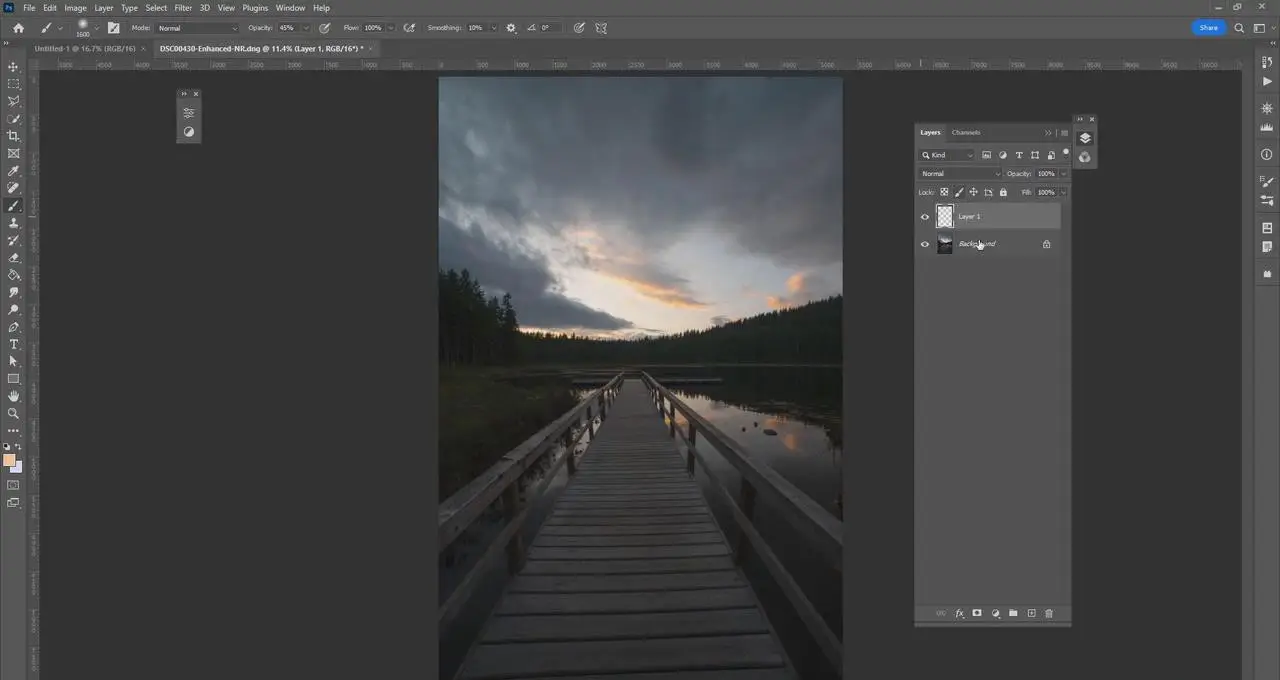Hide the Layer 1 layer
Image resolution: width=1280 pixels, height=680 pixels.
925,216
